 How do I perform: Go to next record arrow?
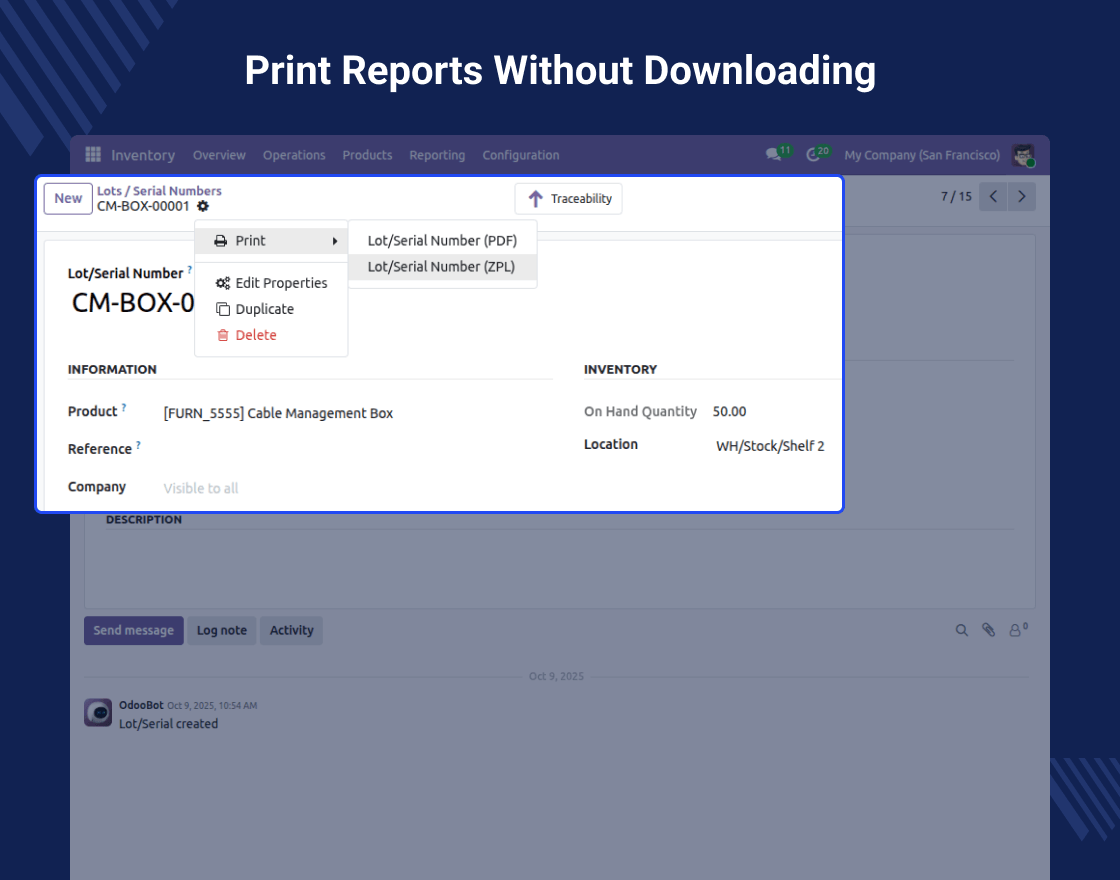coord(1021,196)
